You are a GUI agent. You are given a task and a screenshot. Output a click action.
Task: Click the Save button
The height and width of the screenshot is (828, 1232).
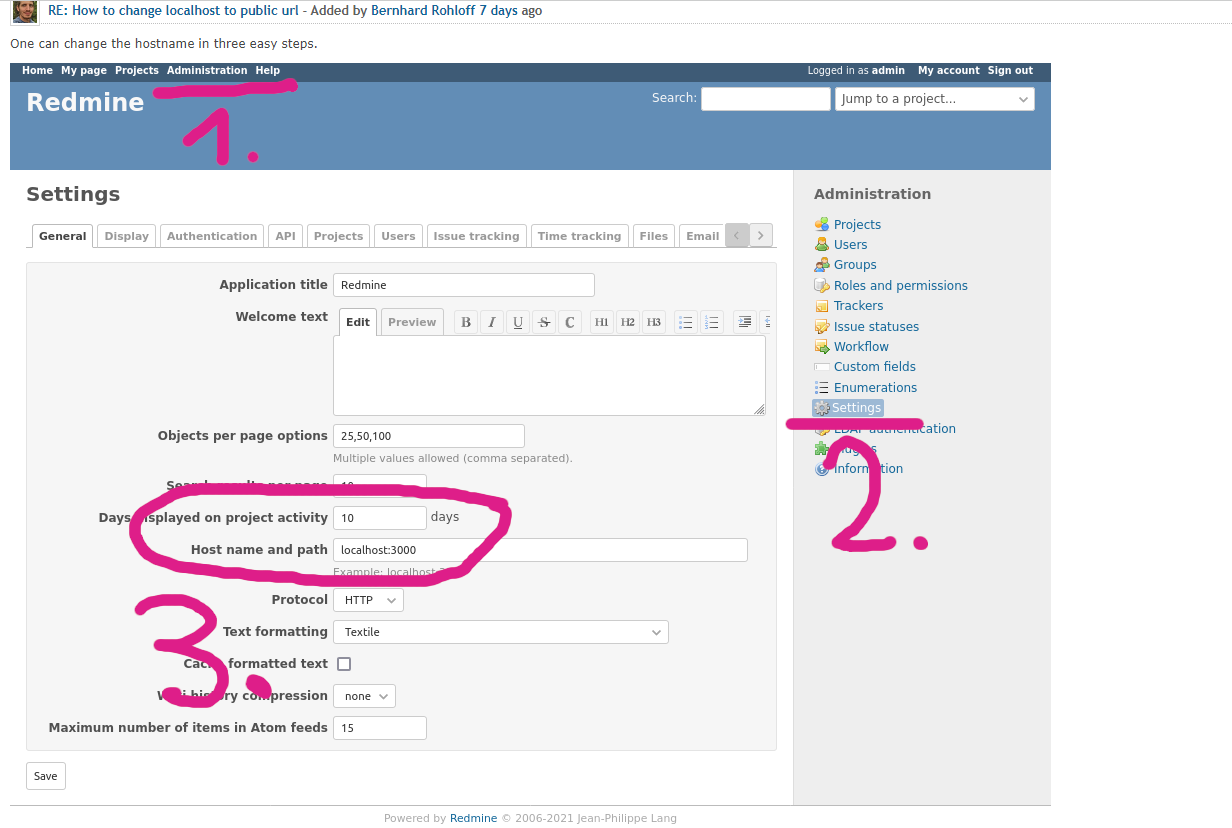pos(46,776)
